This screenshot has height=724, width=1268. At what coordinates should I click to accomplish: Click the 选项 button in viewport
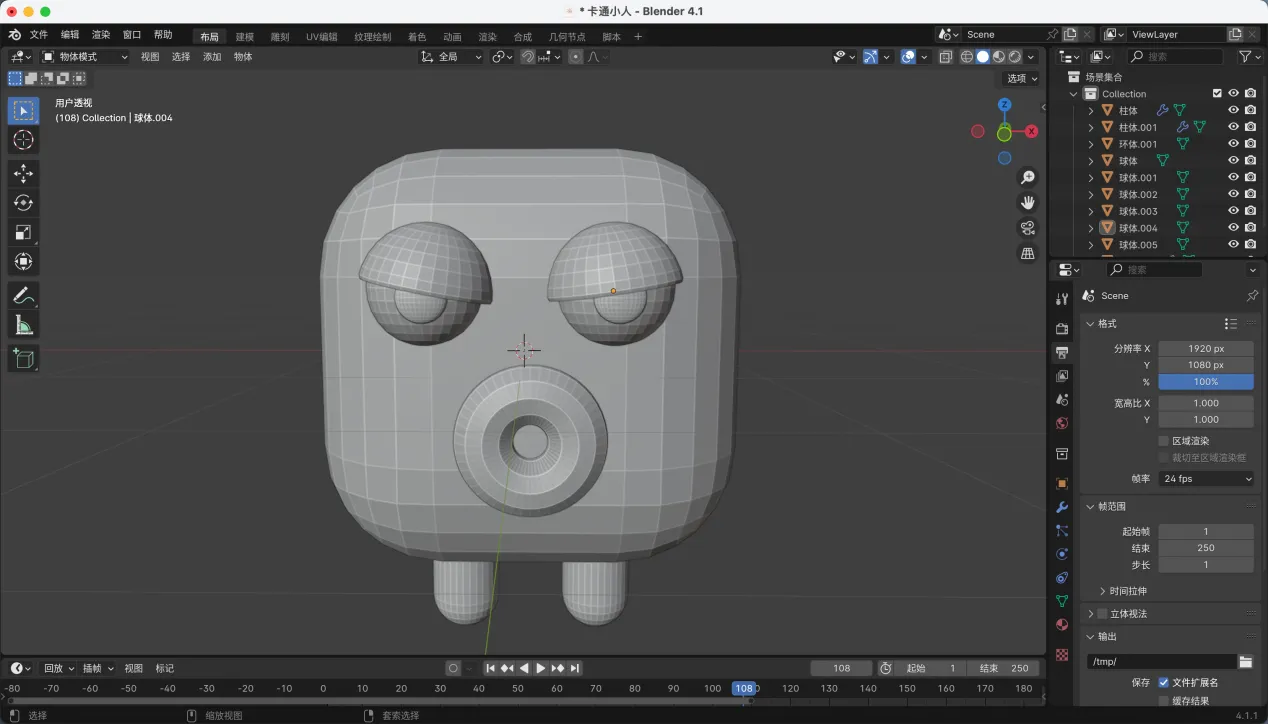pos(1021,78)
